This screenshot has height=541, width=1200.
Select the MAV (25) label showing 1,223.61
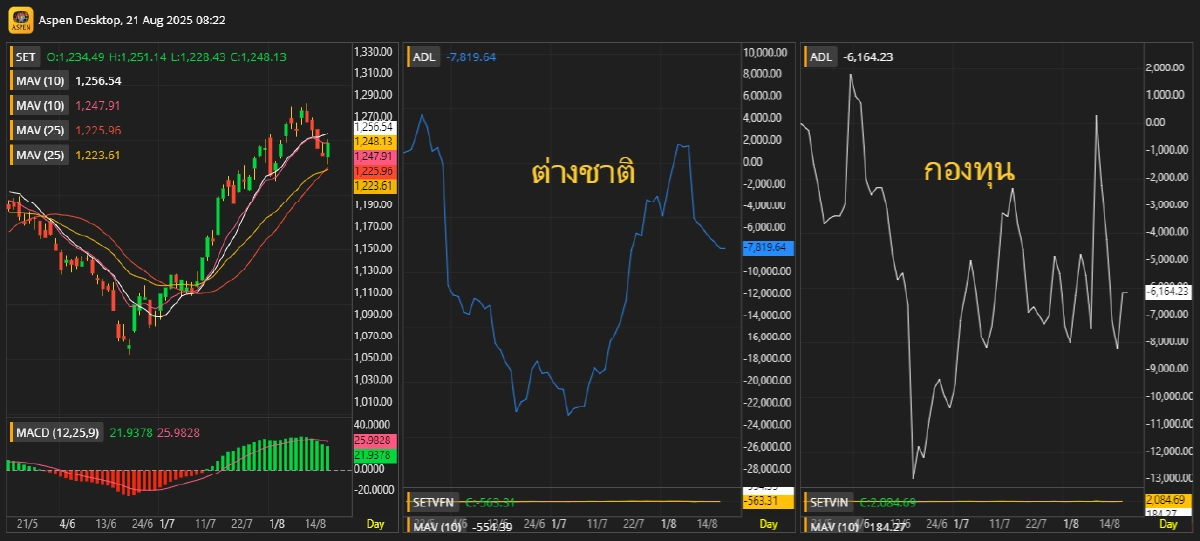tap(40, 154)
